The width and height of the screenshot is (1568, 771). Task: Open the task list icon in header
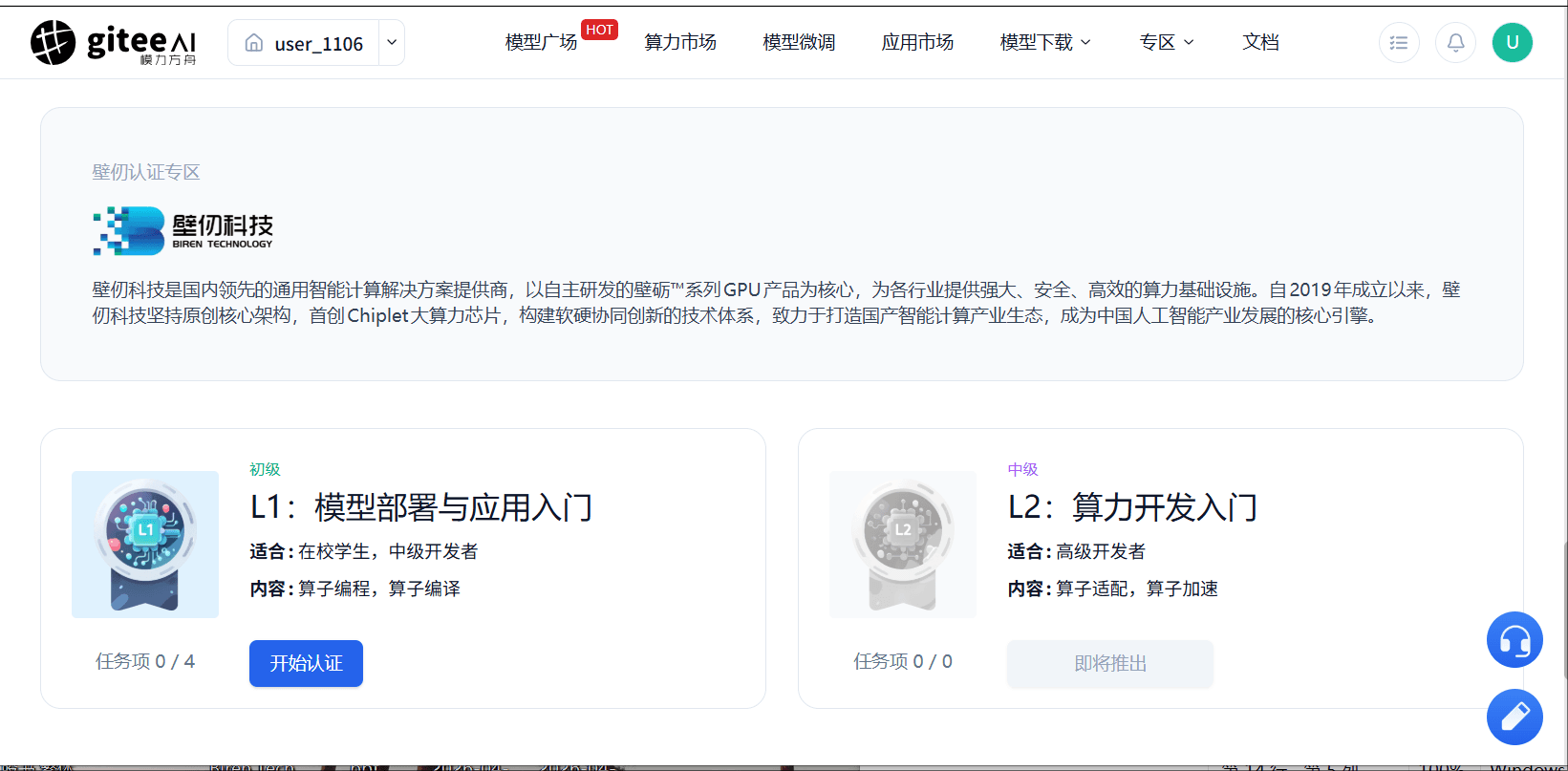click(1399, 42)
